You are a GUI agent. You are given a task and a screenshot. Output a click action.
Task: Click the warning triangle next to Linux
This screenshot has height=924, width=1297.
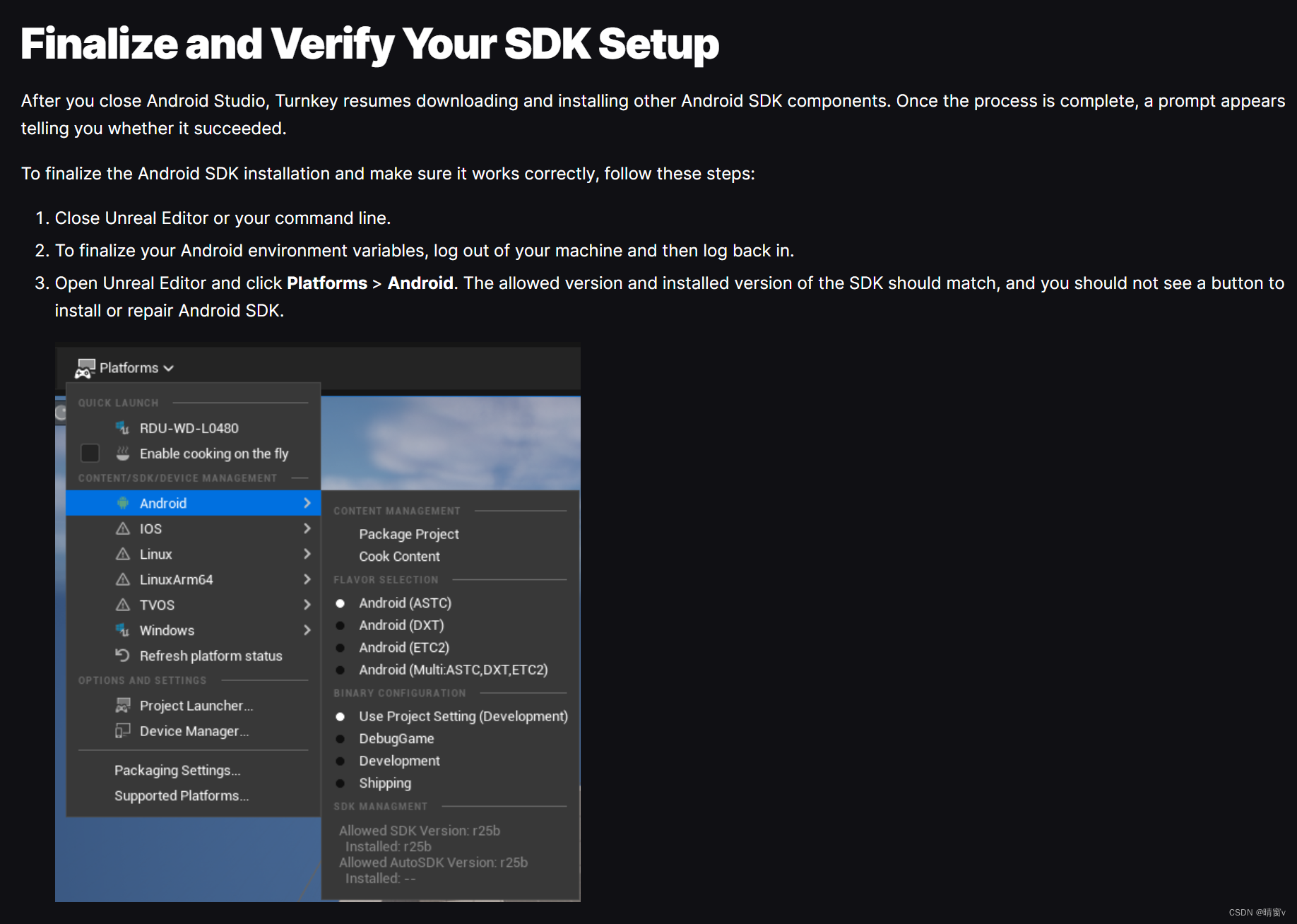click(x=123, y=554)
